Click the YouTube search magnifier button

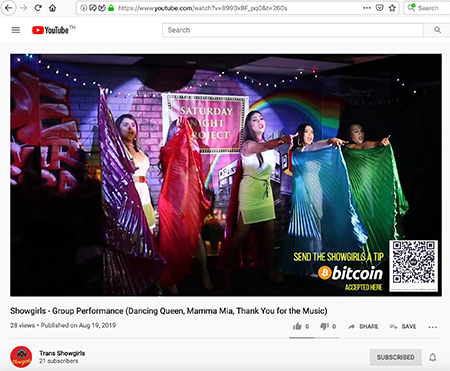pos(437,30)
